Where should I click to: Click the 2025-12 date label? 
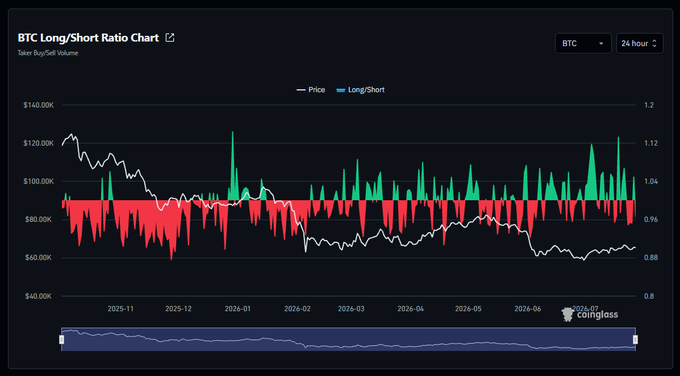[x=178, y=309]
